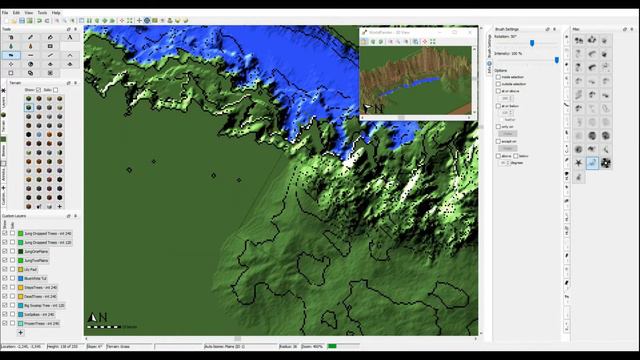Open the Tools menu
The image size is (640, 360).
click(x=42, y=13)
